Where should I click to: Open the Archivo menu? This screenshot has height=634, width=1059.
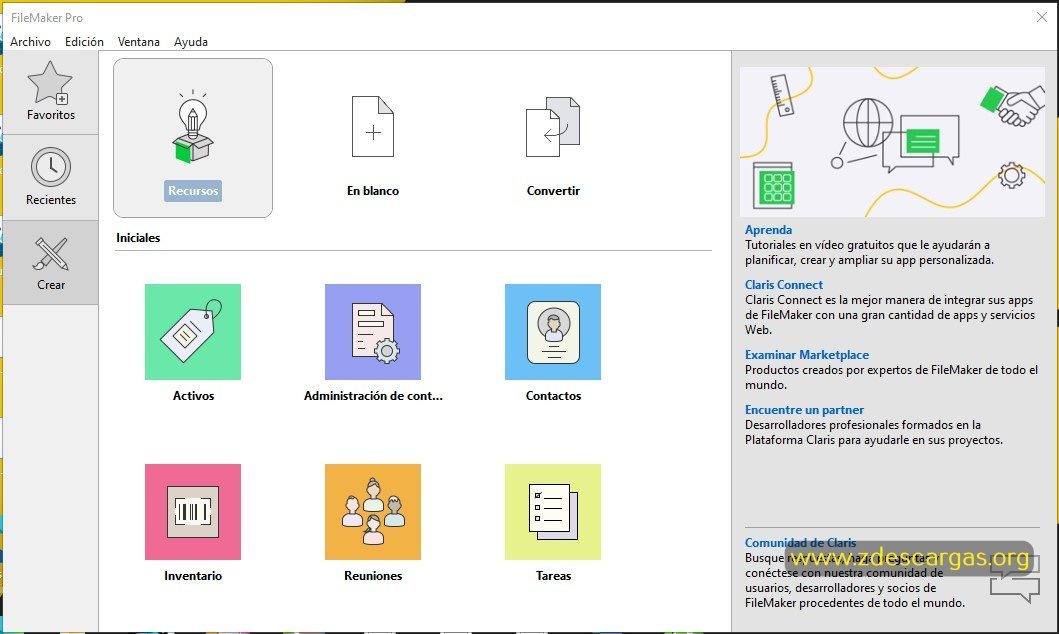(30, 42)
